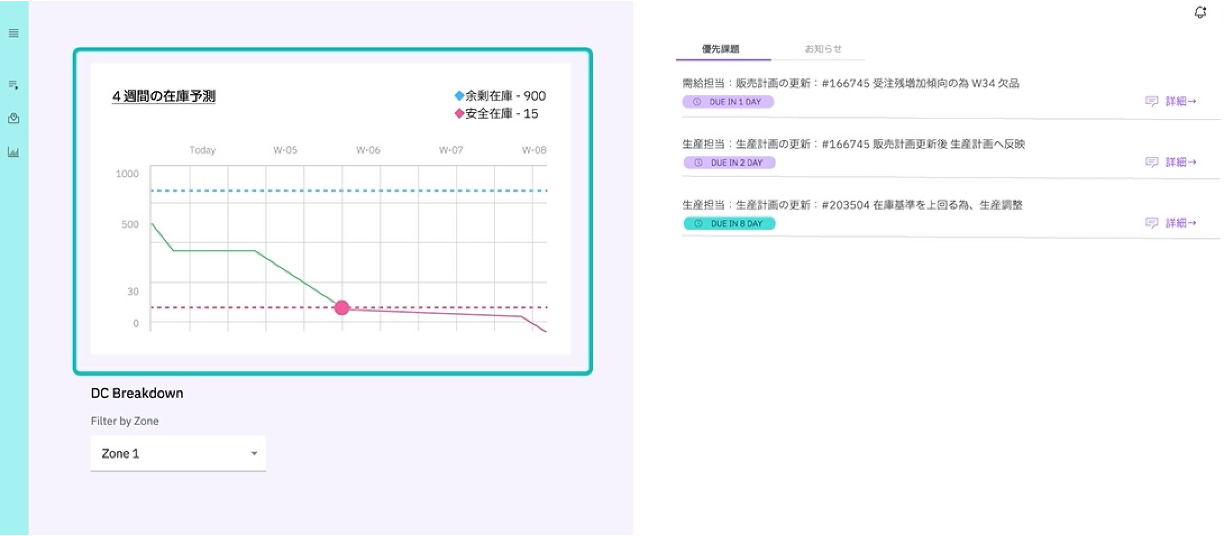This screenshot has width=1224, height=536.
Task: Click the chart title 4週間の在庫予測
Action: [x=163, y=97]
